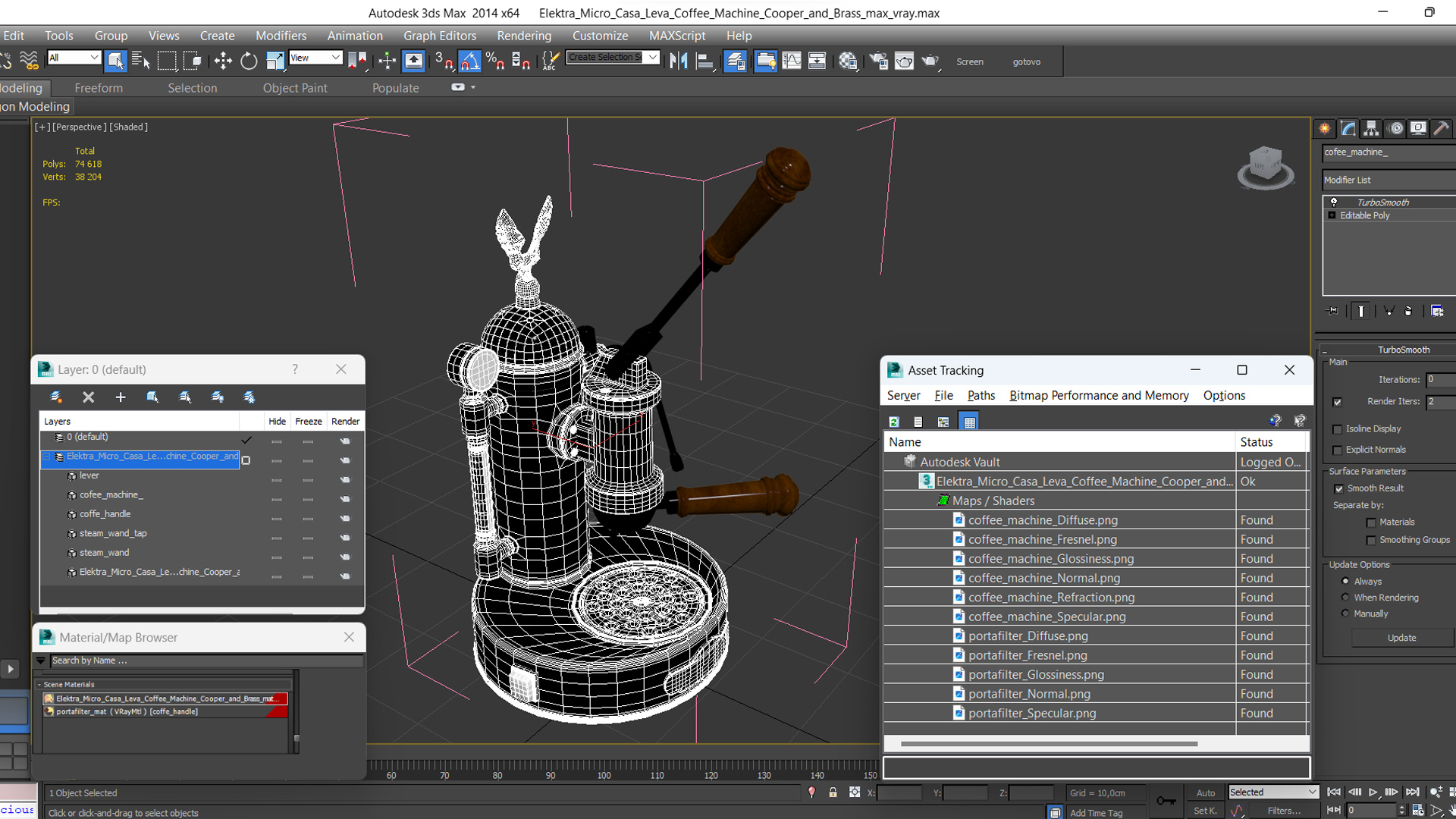Screen dimensions: 1456x819
Task: Open the Curve Editor toolbar icon
Action: (x=791, y=61)
